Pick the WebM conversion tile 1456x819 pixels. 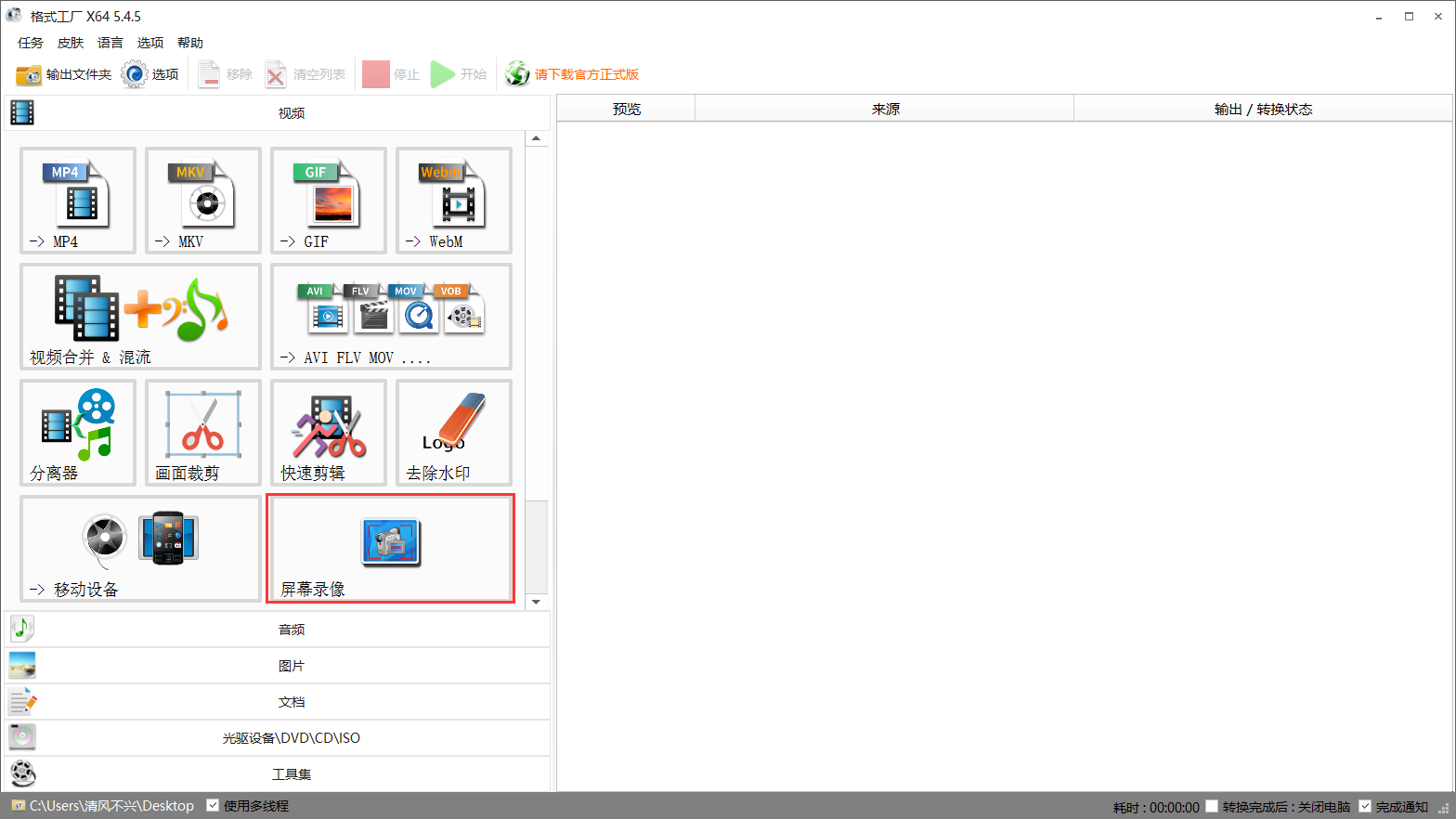(x=454, y=201)
